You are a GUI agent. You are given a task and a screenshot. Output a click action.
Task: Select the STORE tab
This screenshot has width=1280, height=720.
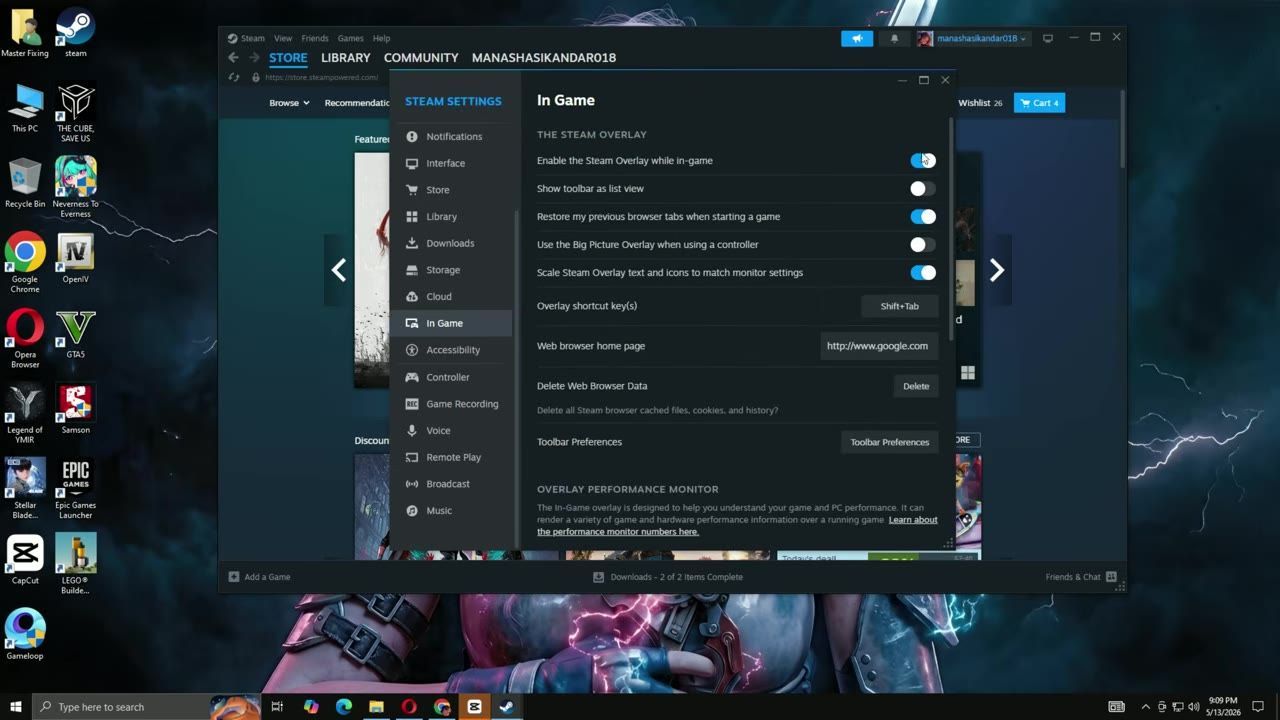pos(288,58)
